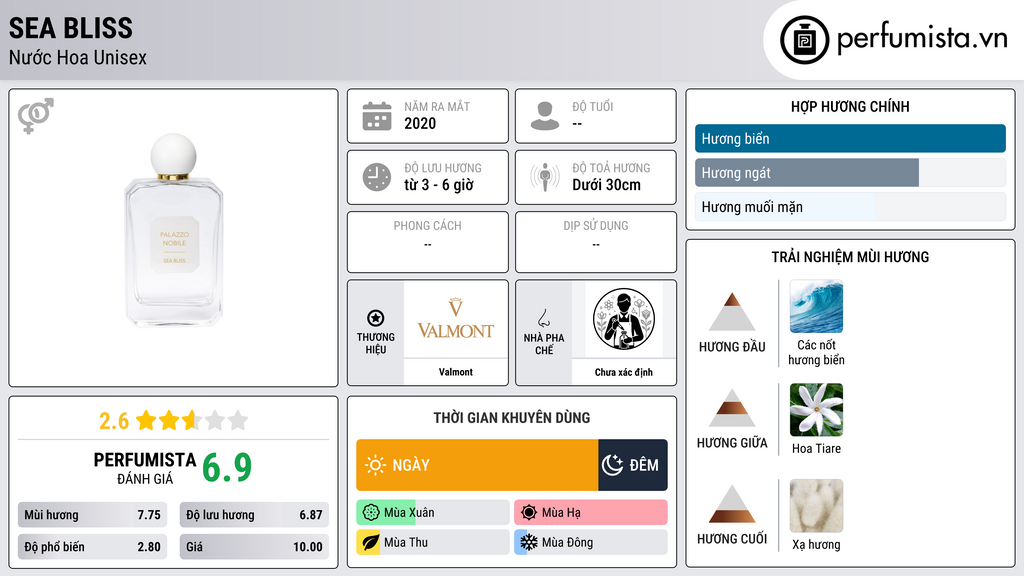Click the 2020 release year value
Viewport: 1024px width, 576px height.
(x=420, y=123)
